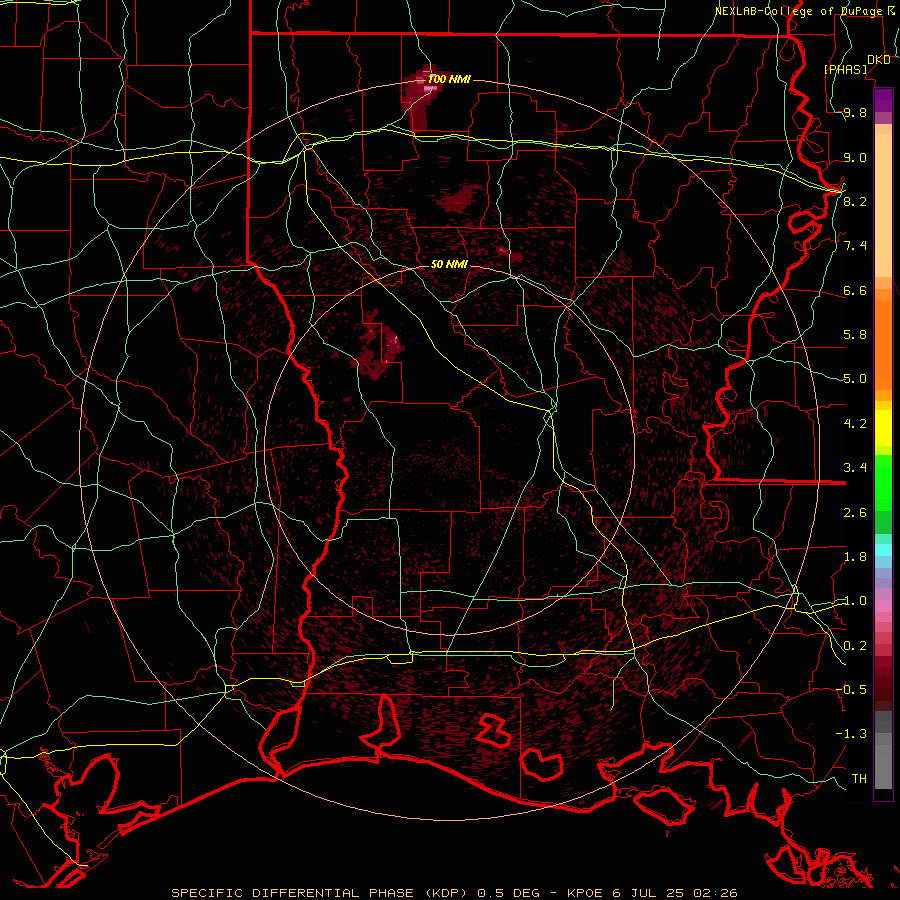Select the 3.4 value on the color scale
The image size is (900, 900).
pos(855,468)
